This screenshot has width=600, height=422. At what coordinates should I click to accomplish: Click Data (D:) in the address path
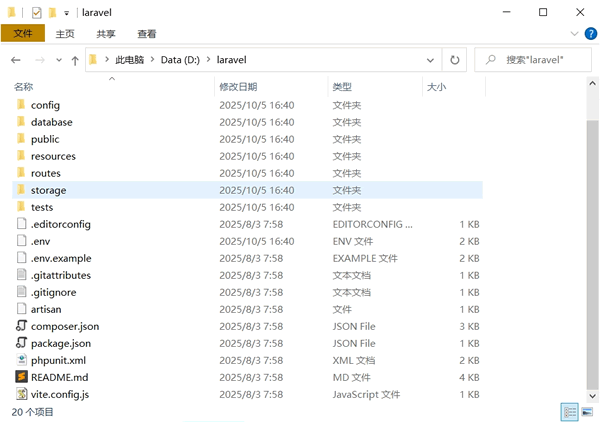[x=181, y=60]
